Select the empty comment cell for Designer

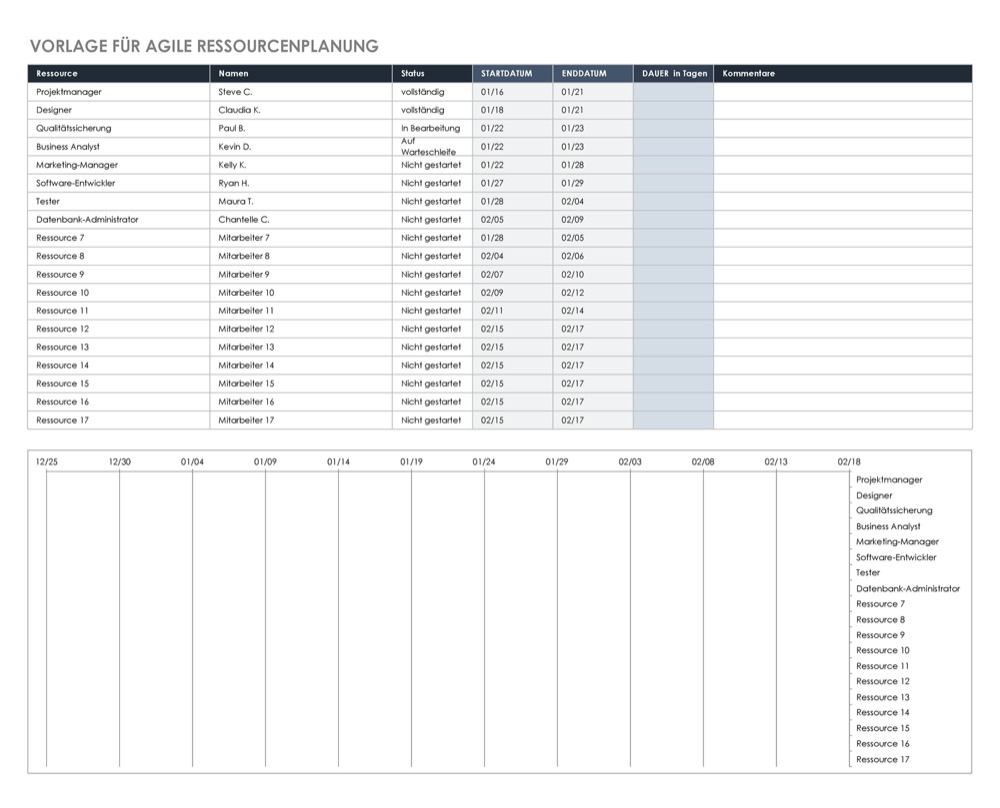tap(843, 110)
